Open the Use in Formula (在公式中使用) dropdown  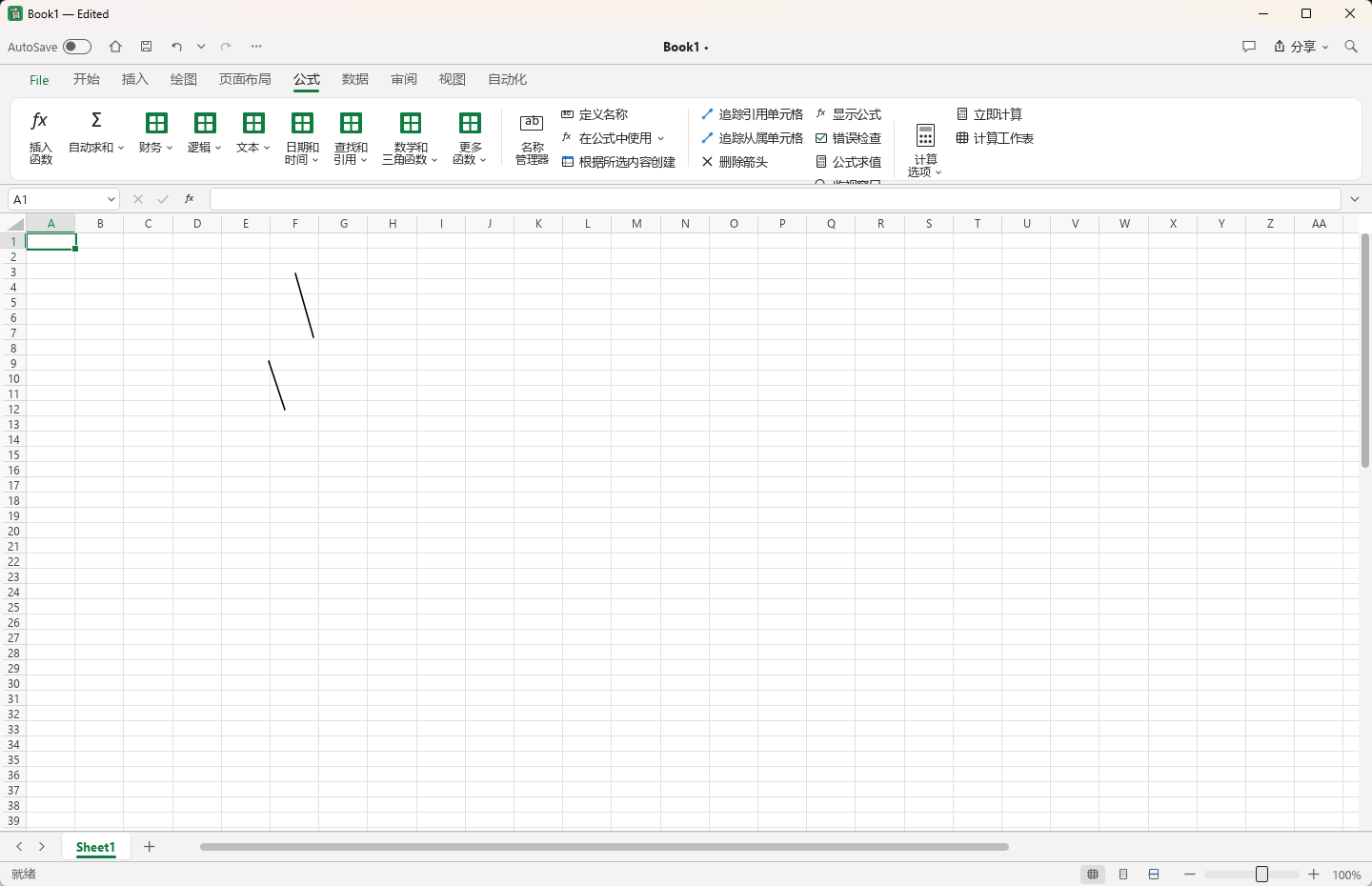tap(613, 138)
